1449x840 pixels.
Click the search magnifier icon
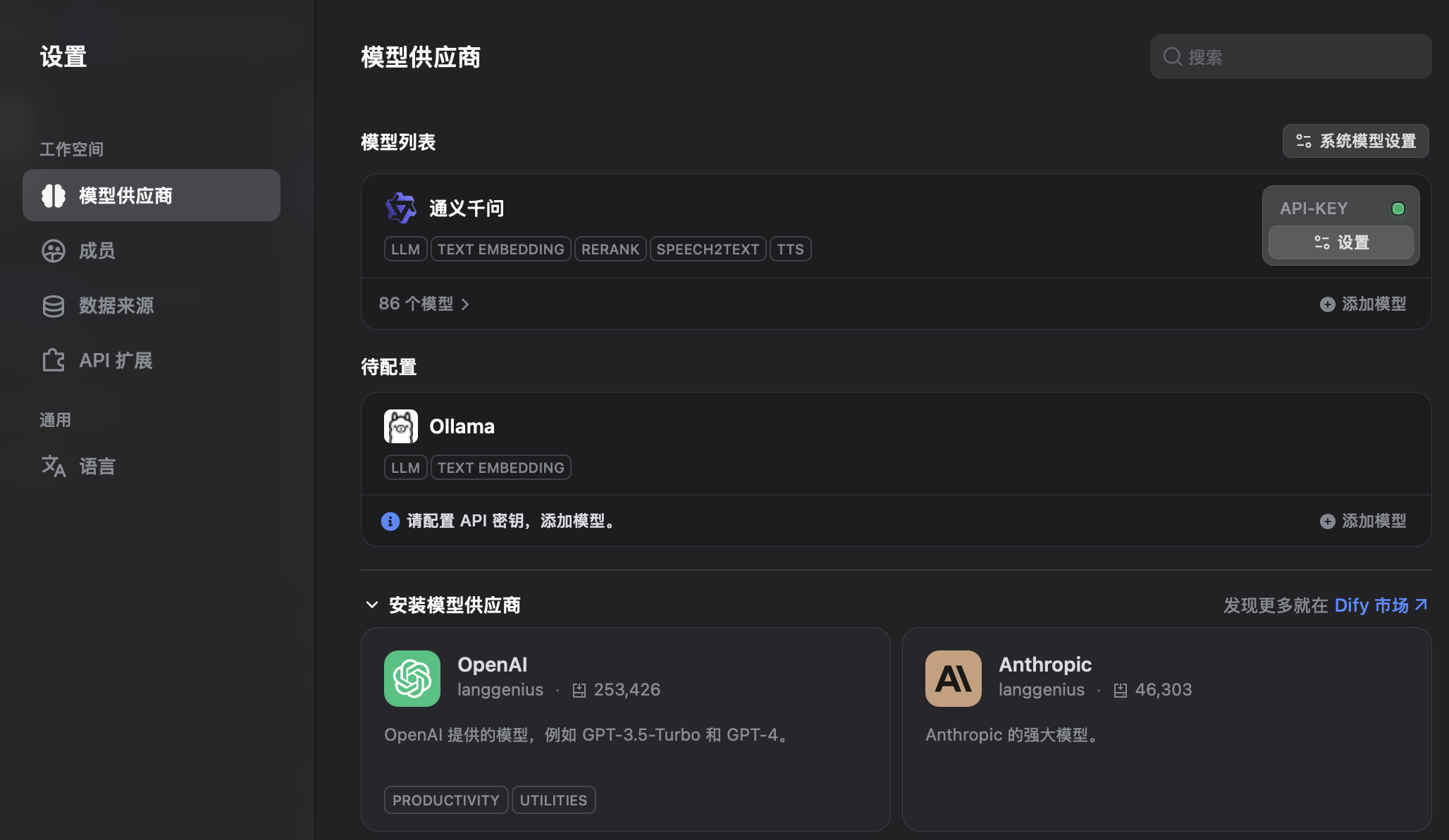1172,56
